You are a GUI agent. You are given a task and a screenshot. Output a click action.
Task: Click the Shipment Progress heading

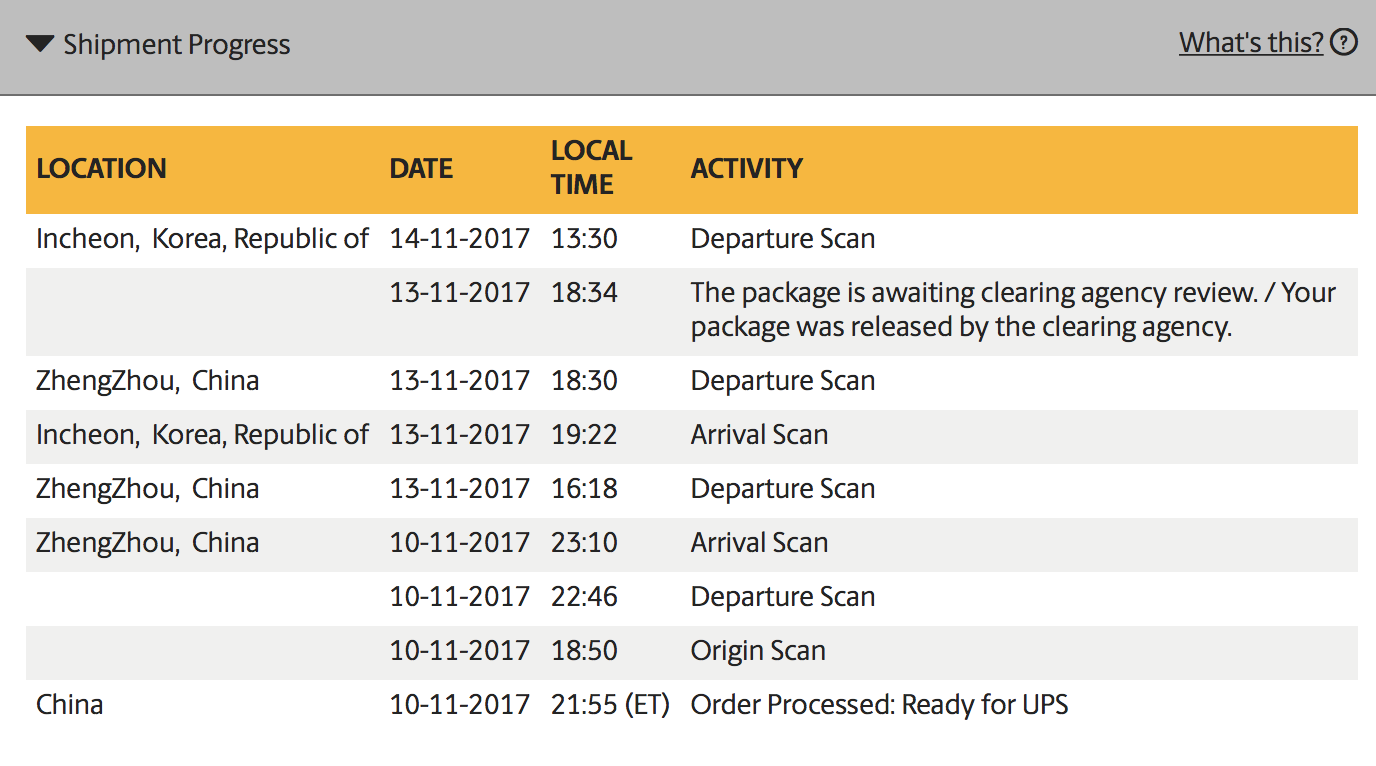pyautogui.click(x=177, y=45)
